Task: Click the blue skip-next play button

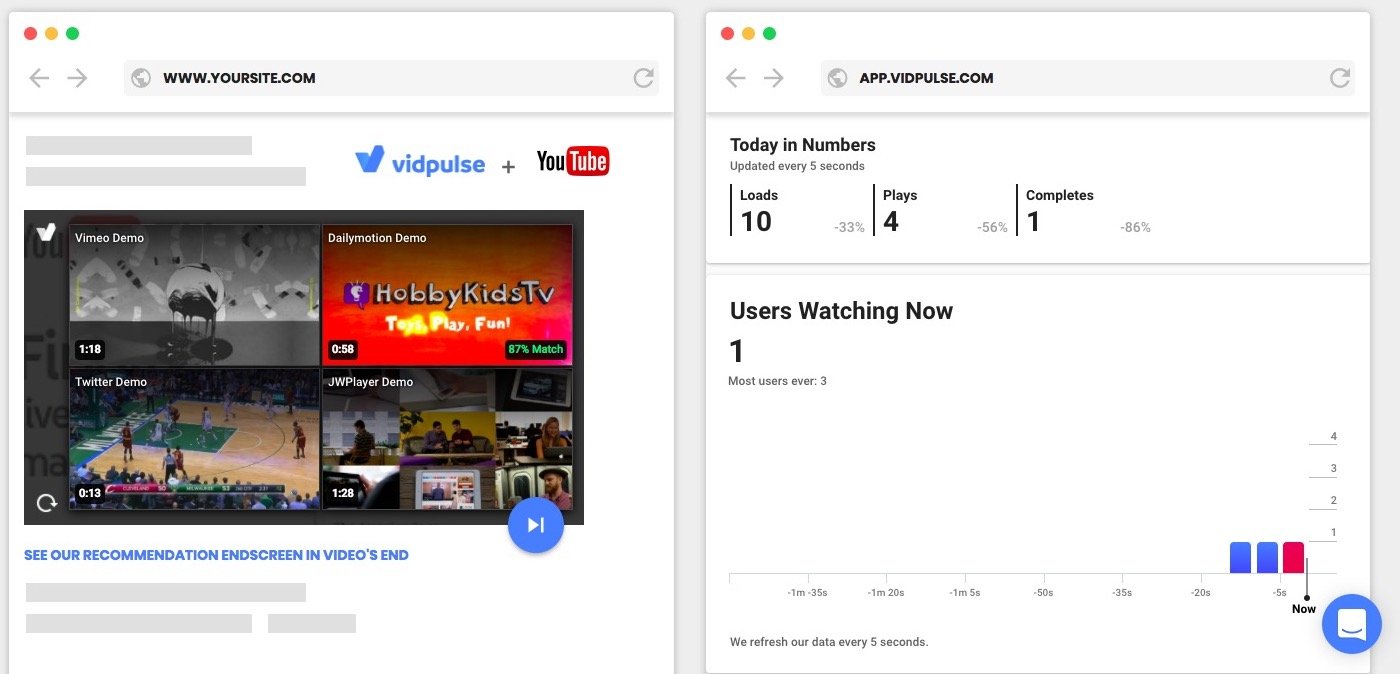Action: [x=535, y=525]
